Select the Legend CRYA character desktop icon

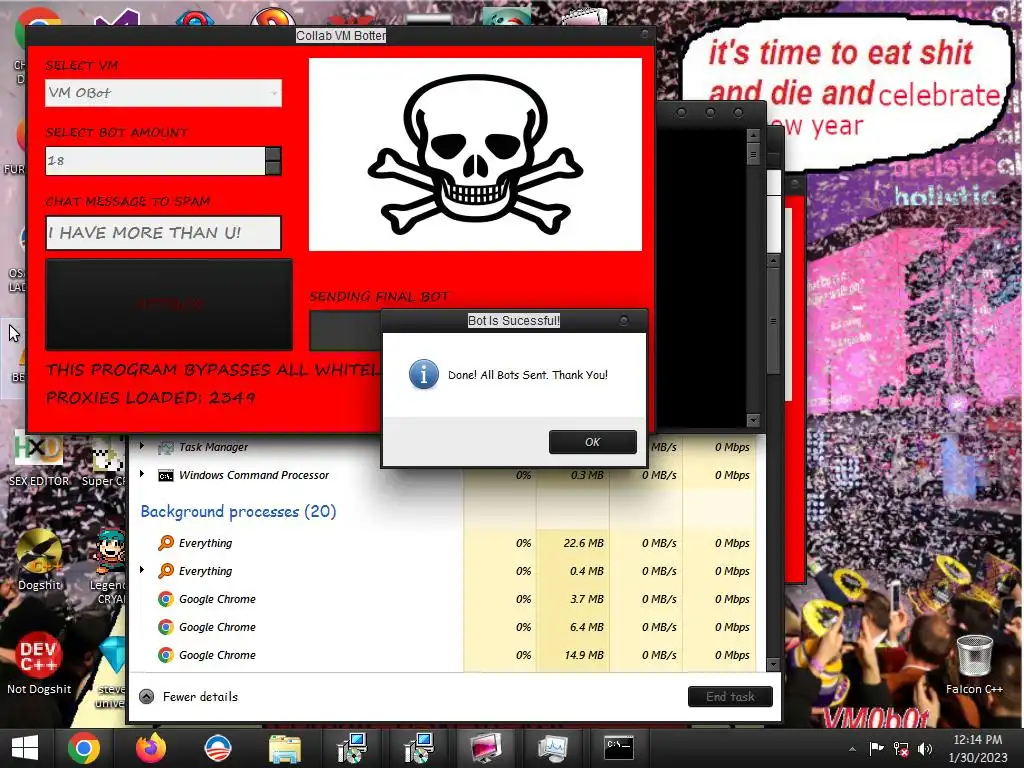click(110, 567)
